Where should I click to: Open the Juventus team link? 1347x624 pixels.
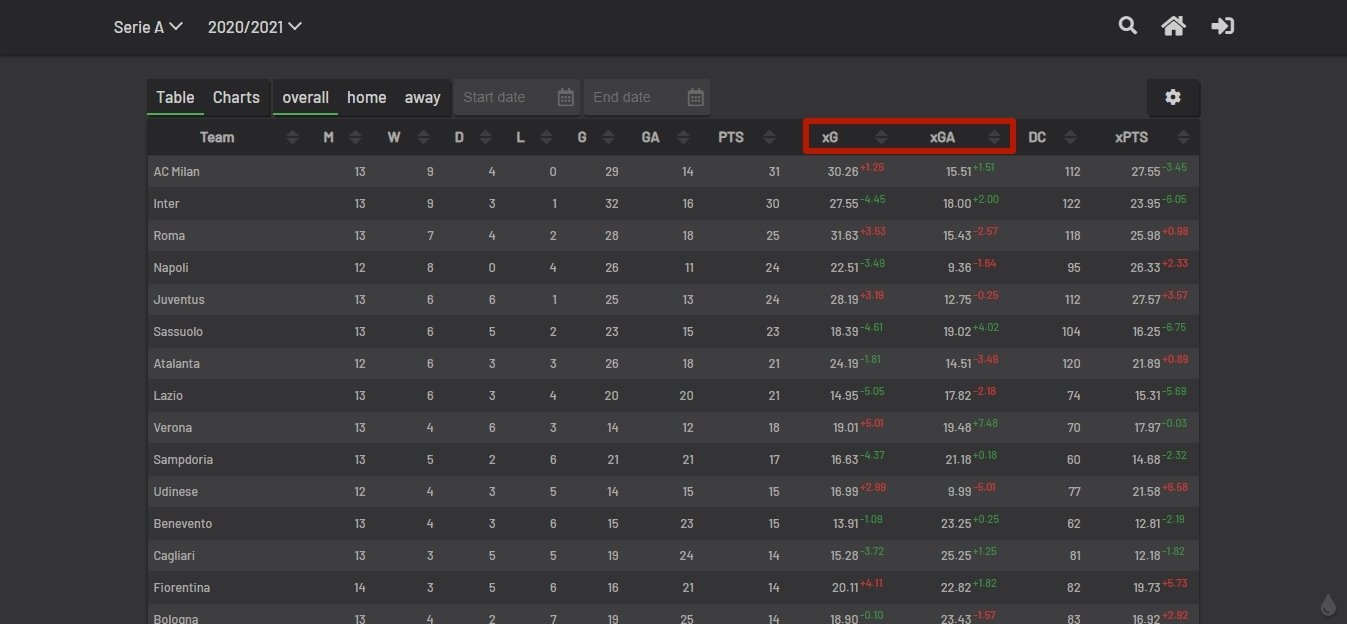[x=179, y=299]
